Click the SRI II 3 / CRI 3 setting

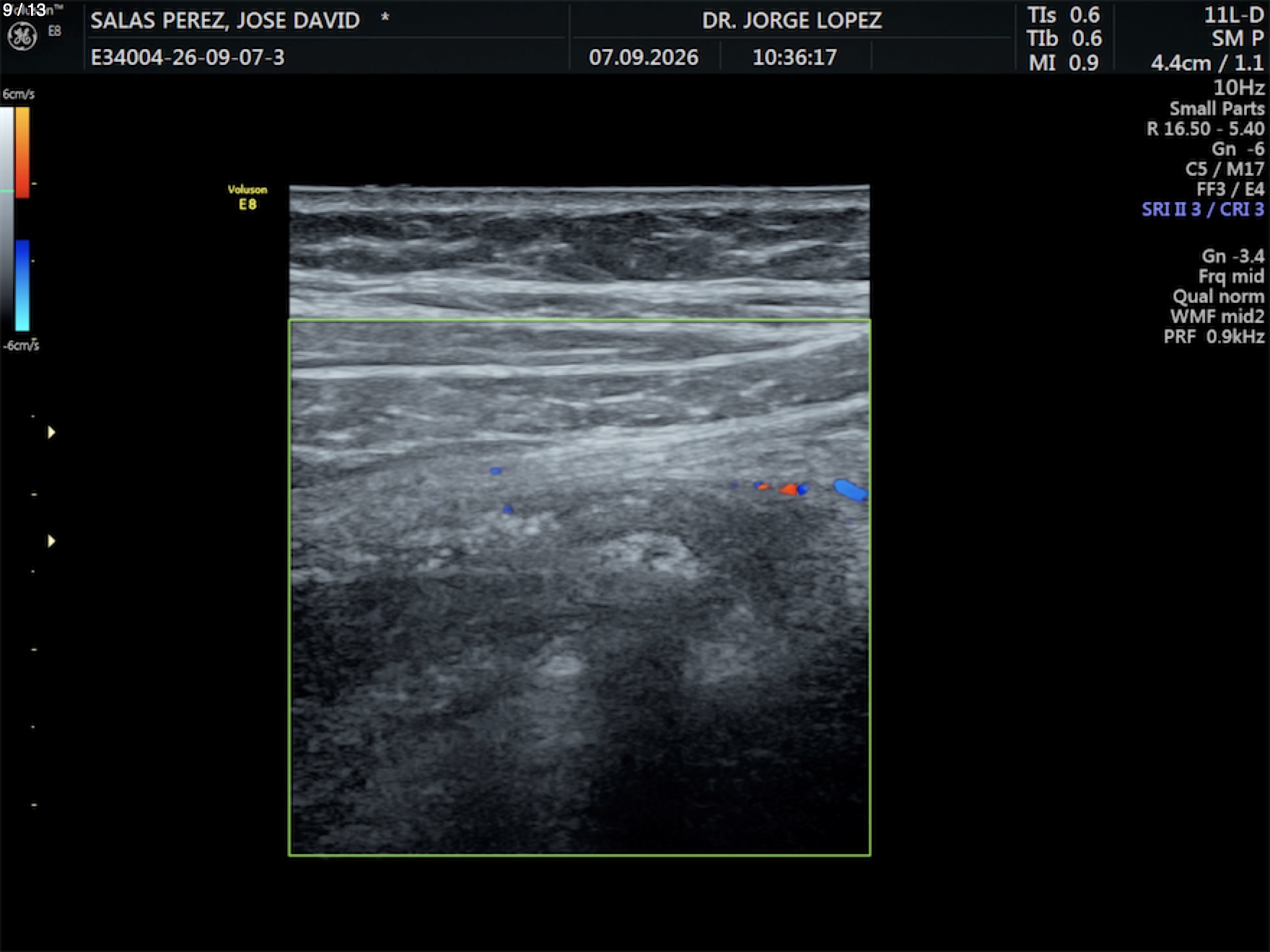tap(1203, 209)
